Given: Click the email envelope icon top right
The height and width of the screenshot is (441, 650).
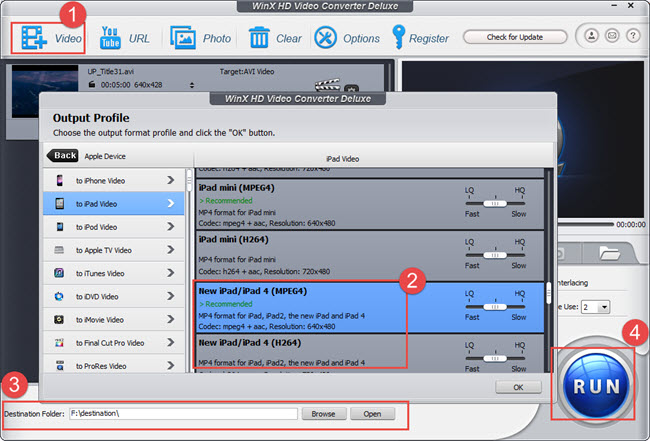Looking at the screenshot, I should pyautogui.click(x=612, y=36).
